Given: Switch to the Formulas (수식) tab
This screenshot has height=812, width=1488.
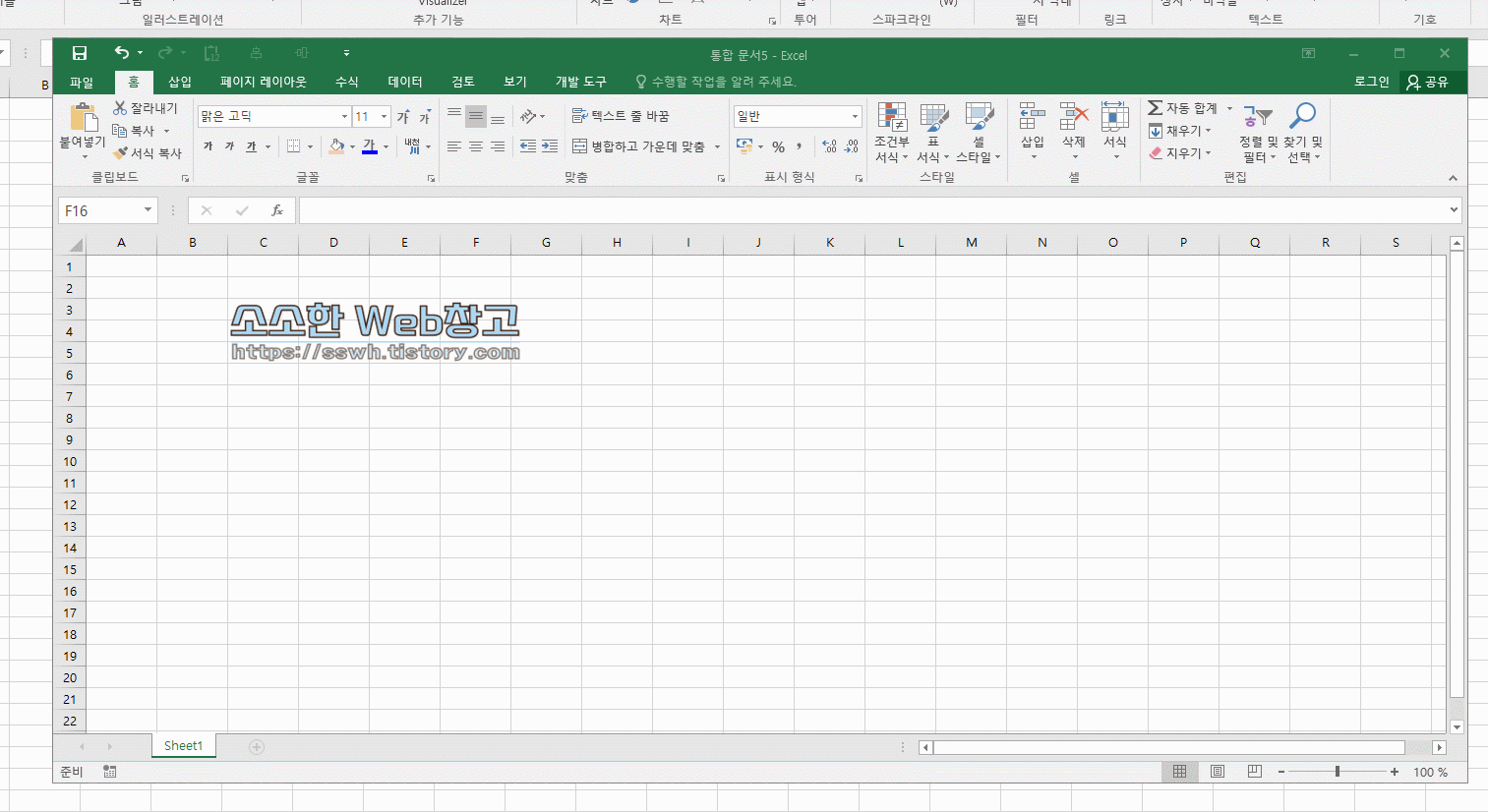Looking at the screenshot, I should (x=347, y=83).
